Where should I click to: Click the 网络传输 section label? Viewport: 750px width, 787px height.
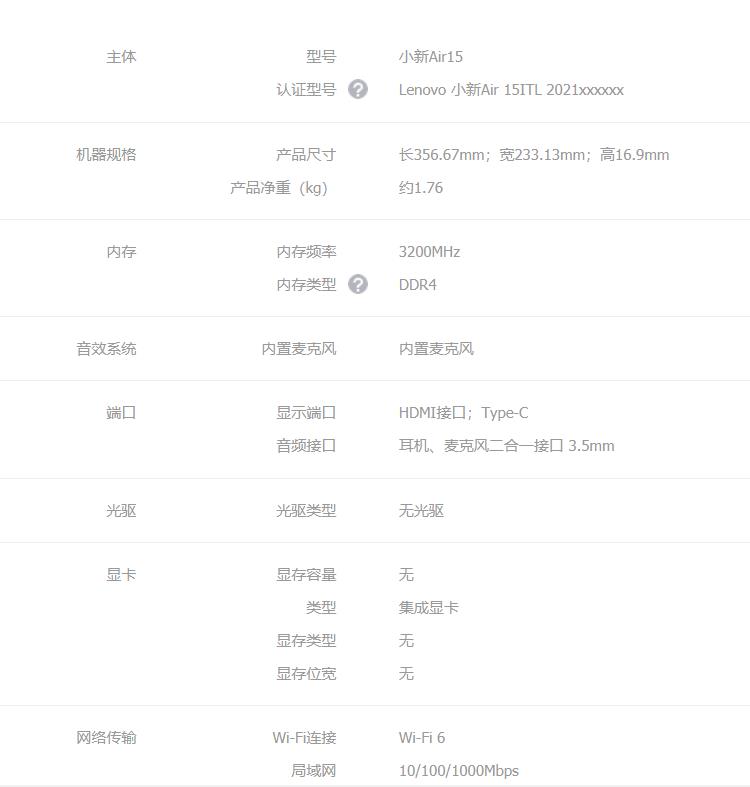(x=106, y=738)
